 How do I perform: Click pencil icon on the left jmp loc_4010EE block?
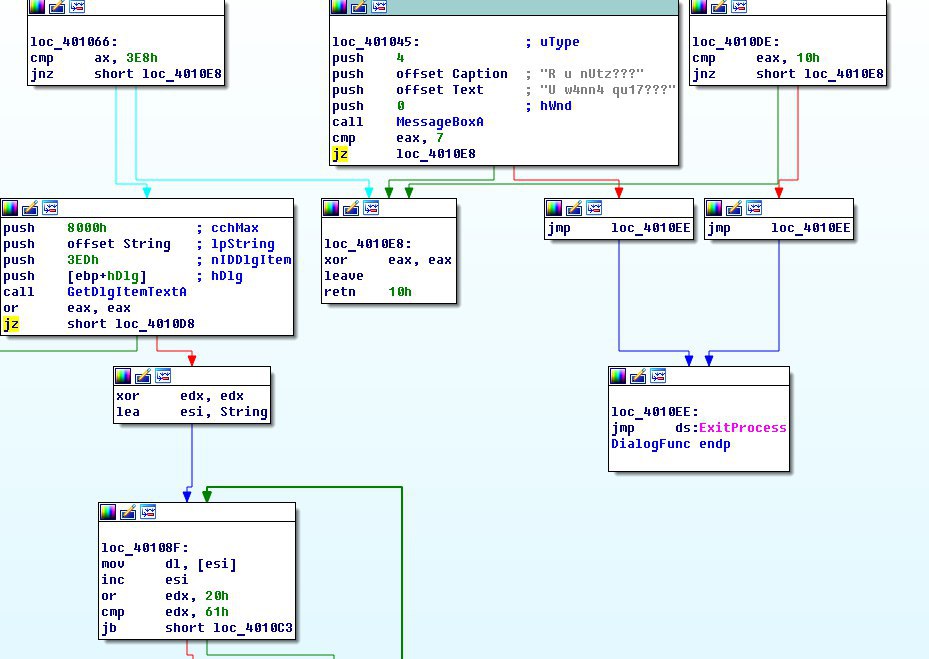tap(574, 208)
